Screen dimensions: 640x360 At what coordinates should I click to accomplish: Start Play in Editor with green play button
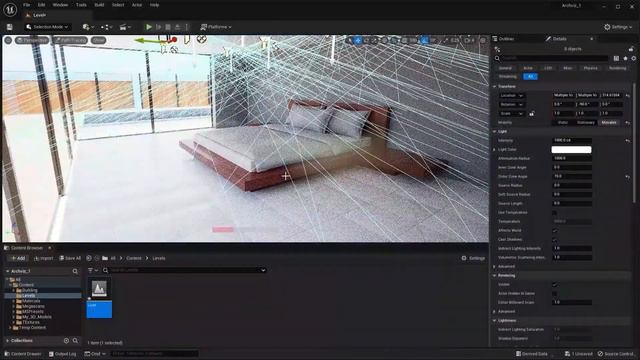(x=149, y=27)
